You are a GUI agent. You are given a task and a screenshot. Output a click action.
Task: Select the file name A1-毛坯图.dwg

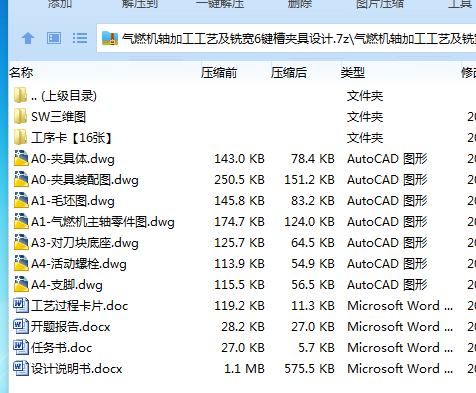73,201
